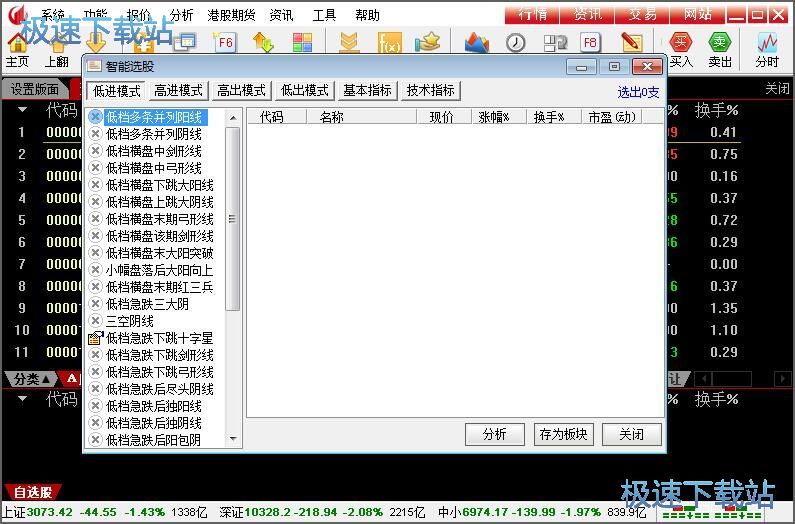
Task: Click the hand holding star icon
Action: tap(427, 43)
